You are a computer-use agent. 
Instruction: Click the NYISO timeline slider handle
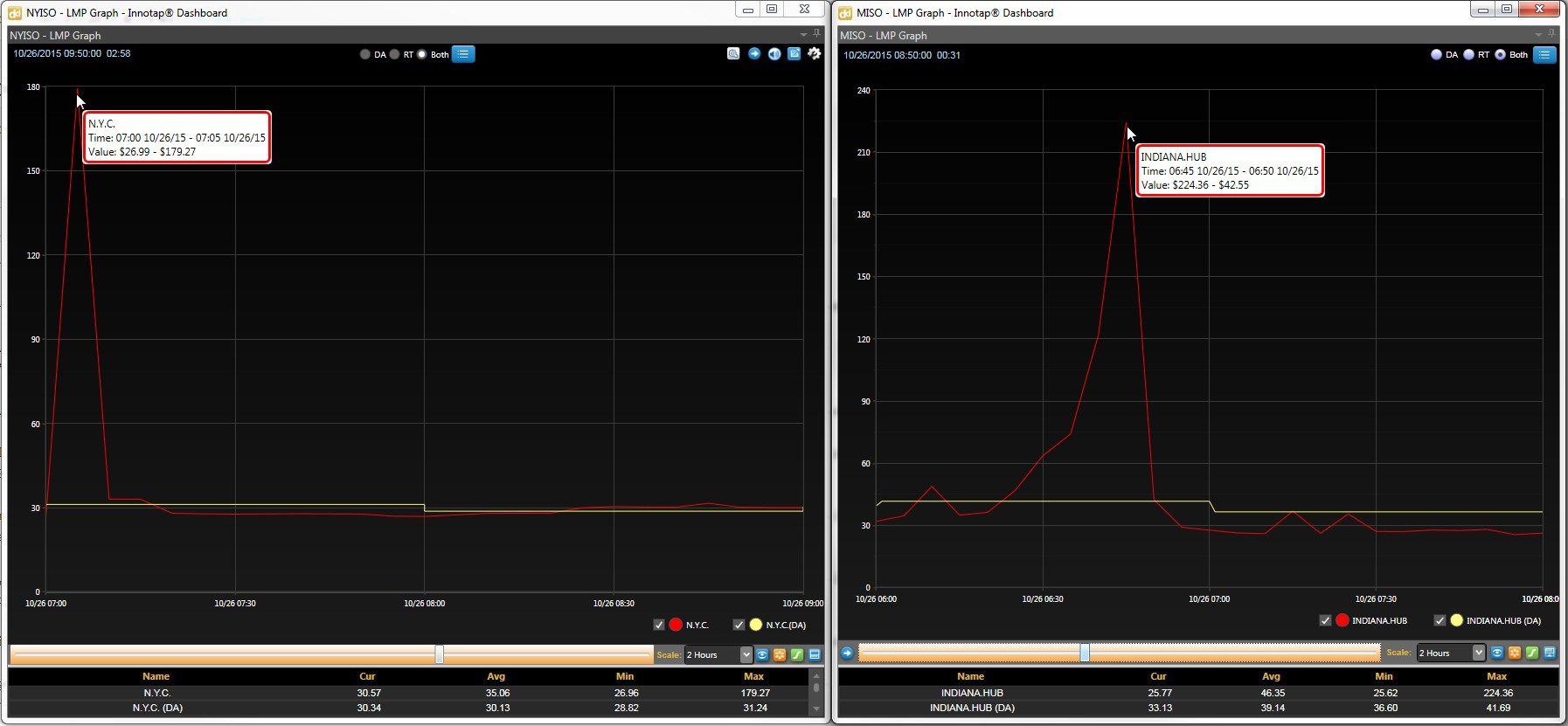(440, 654)
